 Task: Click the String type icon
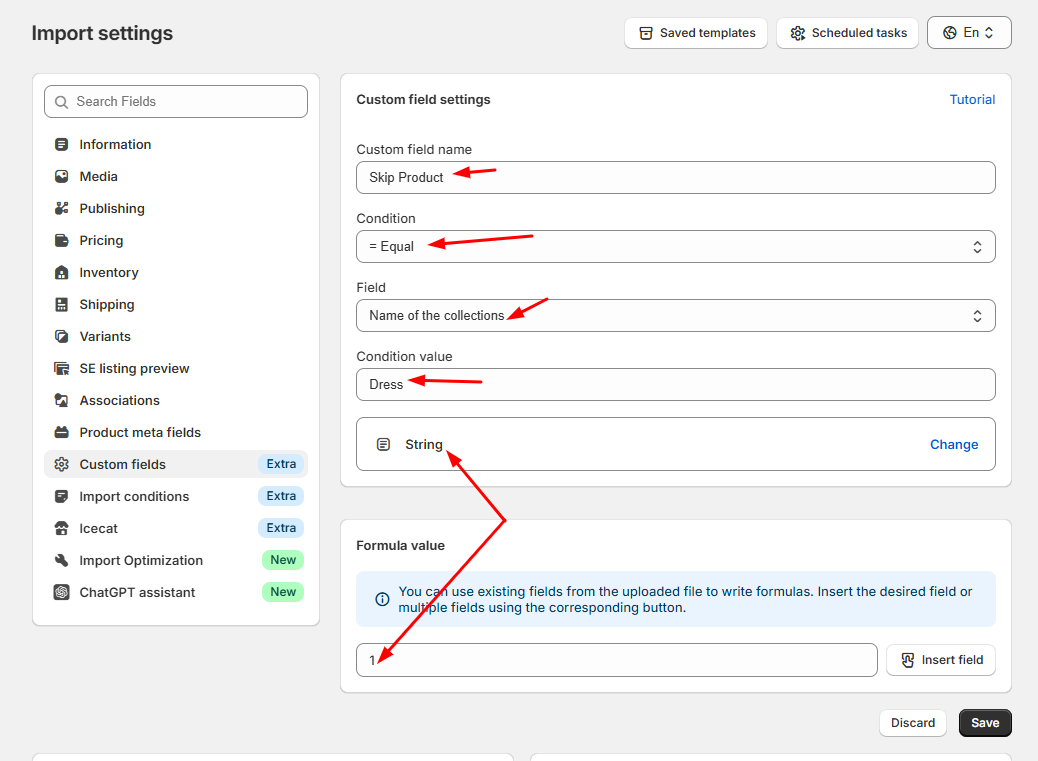[383, 445]
